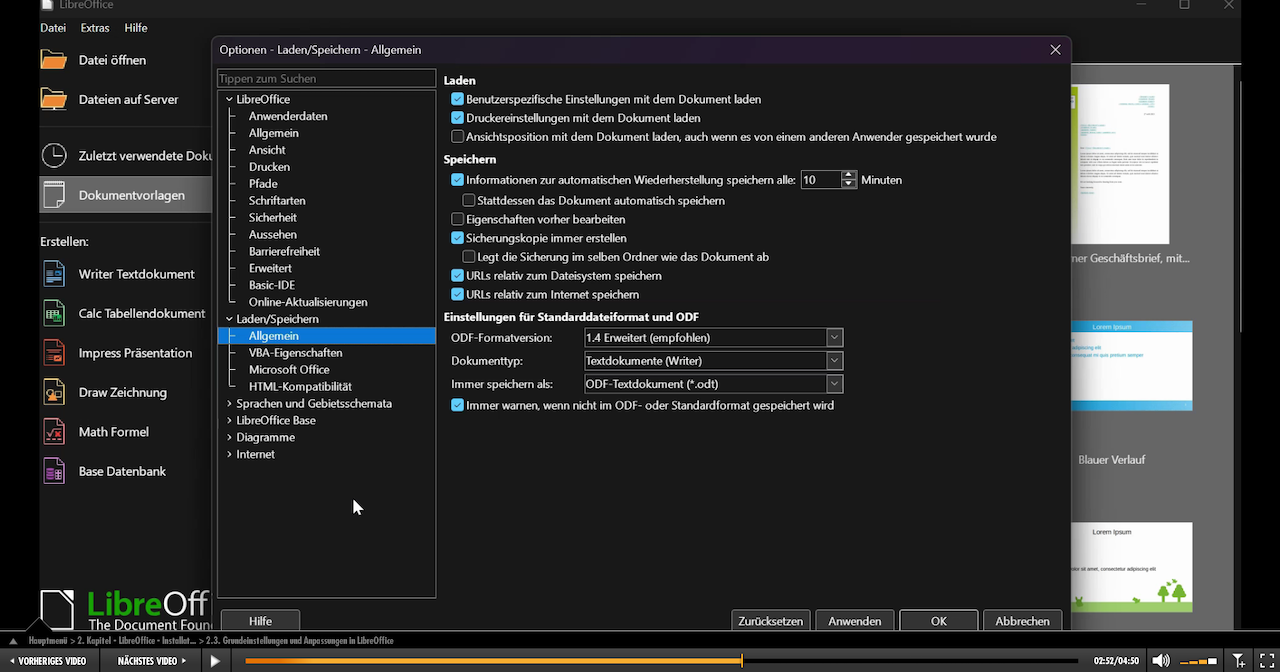Increase the autosave minutes value

[x=850, y=175]
